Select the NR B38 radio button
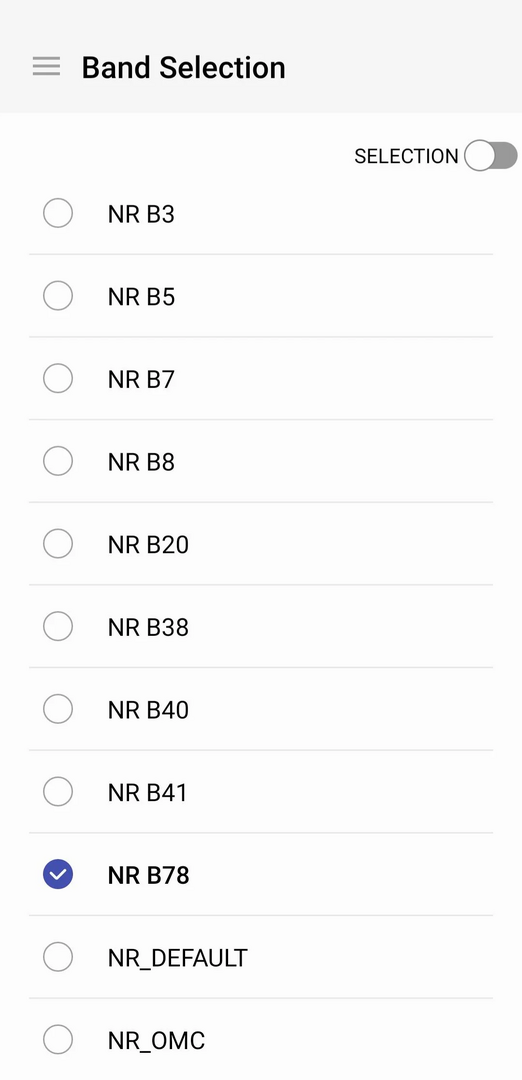 [x=58, y=627]
